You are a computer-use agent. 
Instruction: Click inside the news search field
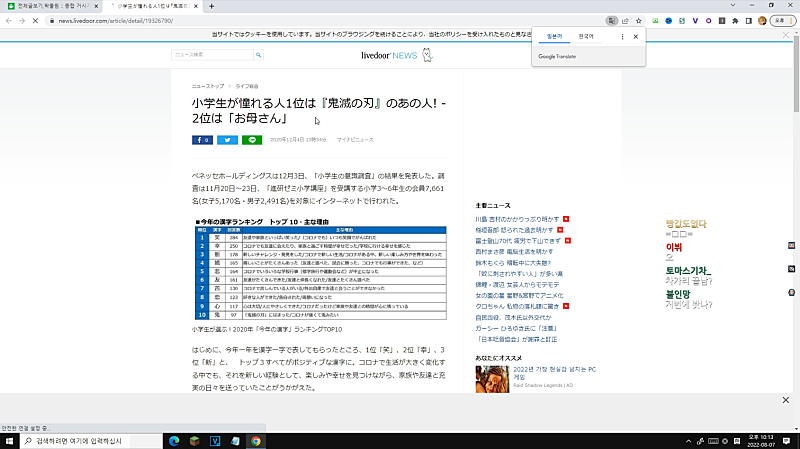click(200, 54)
